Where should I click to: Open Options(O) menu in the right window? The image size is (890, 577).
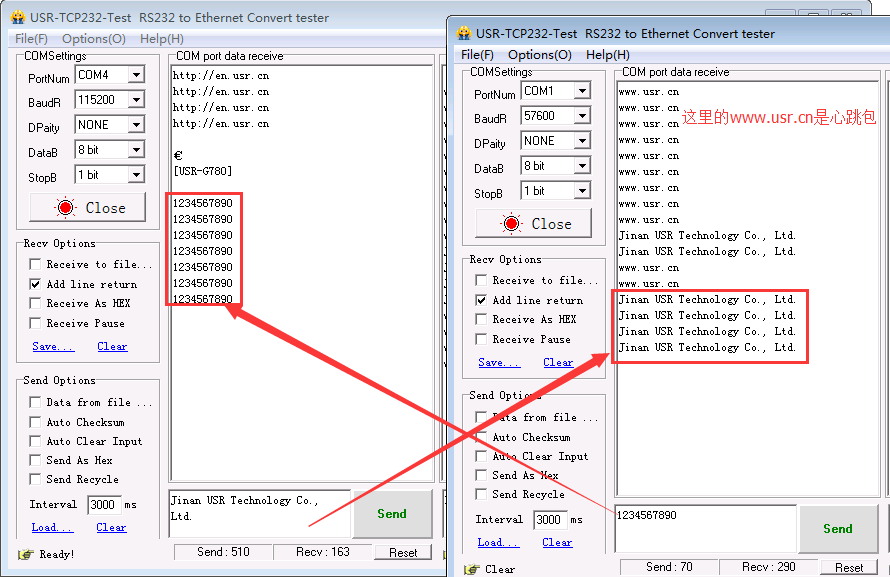coord(539,55)
